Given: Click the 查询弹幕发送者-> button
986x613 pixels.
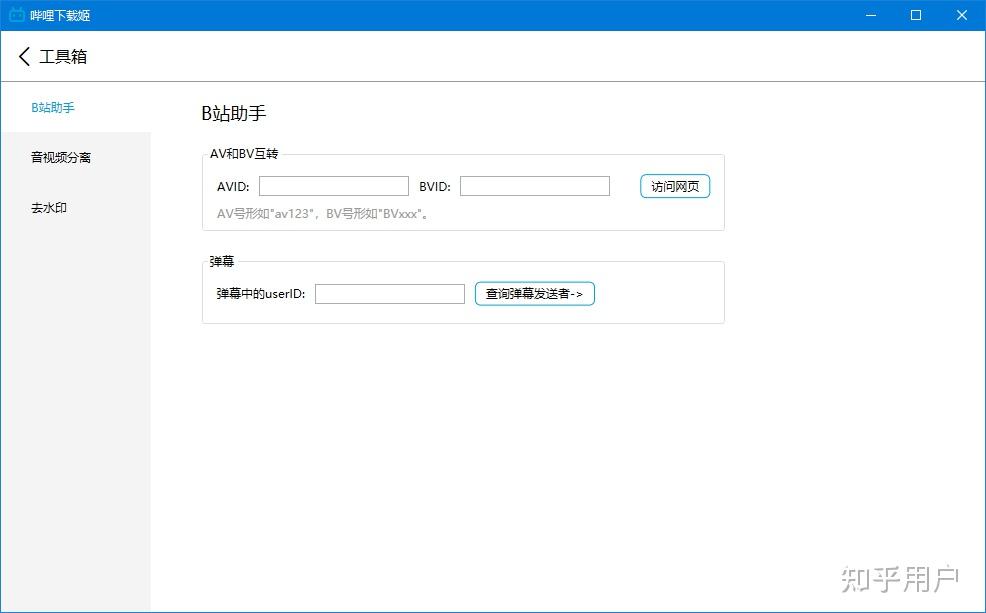Looking at the screenshot, I should click(535, 294).
